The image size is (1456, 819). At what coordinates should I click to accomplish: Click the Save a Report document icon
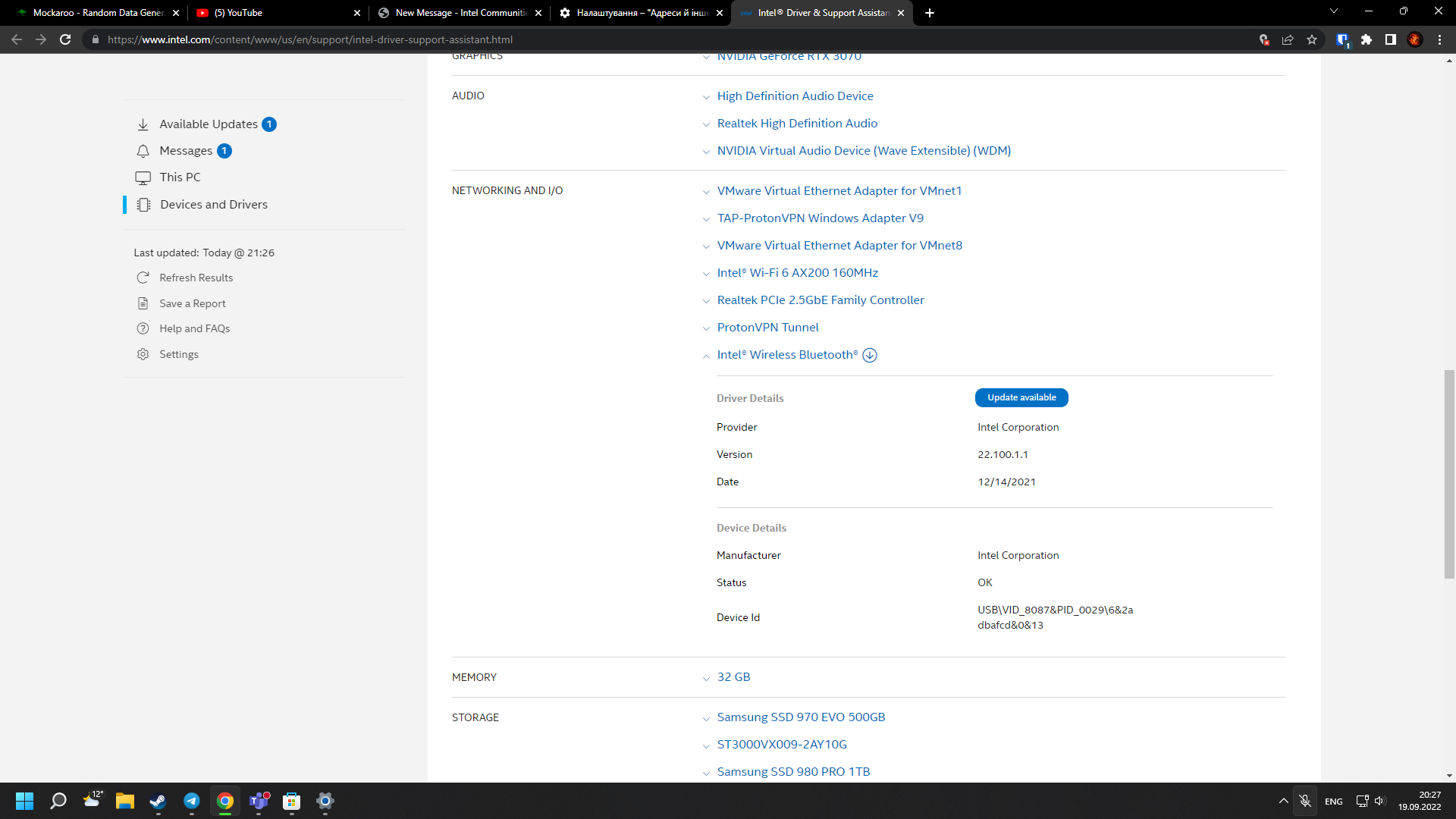[143, 303]
